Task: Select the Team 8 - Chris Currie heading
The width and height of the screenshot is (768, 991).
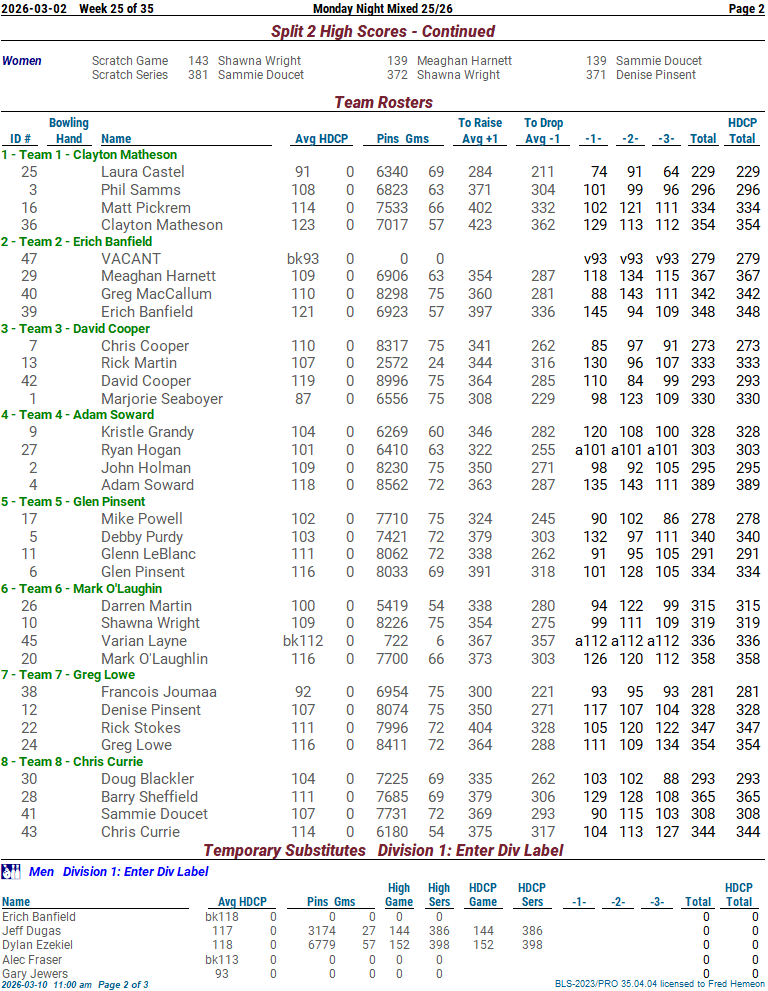Action: click(x=75, y=762)
